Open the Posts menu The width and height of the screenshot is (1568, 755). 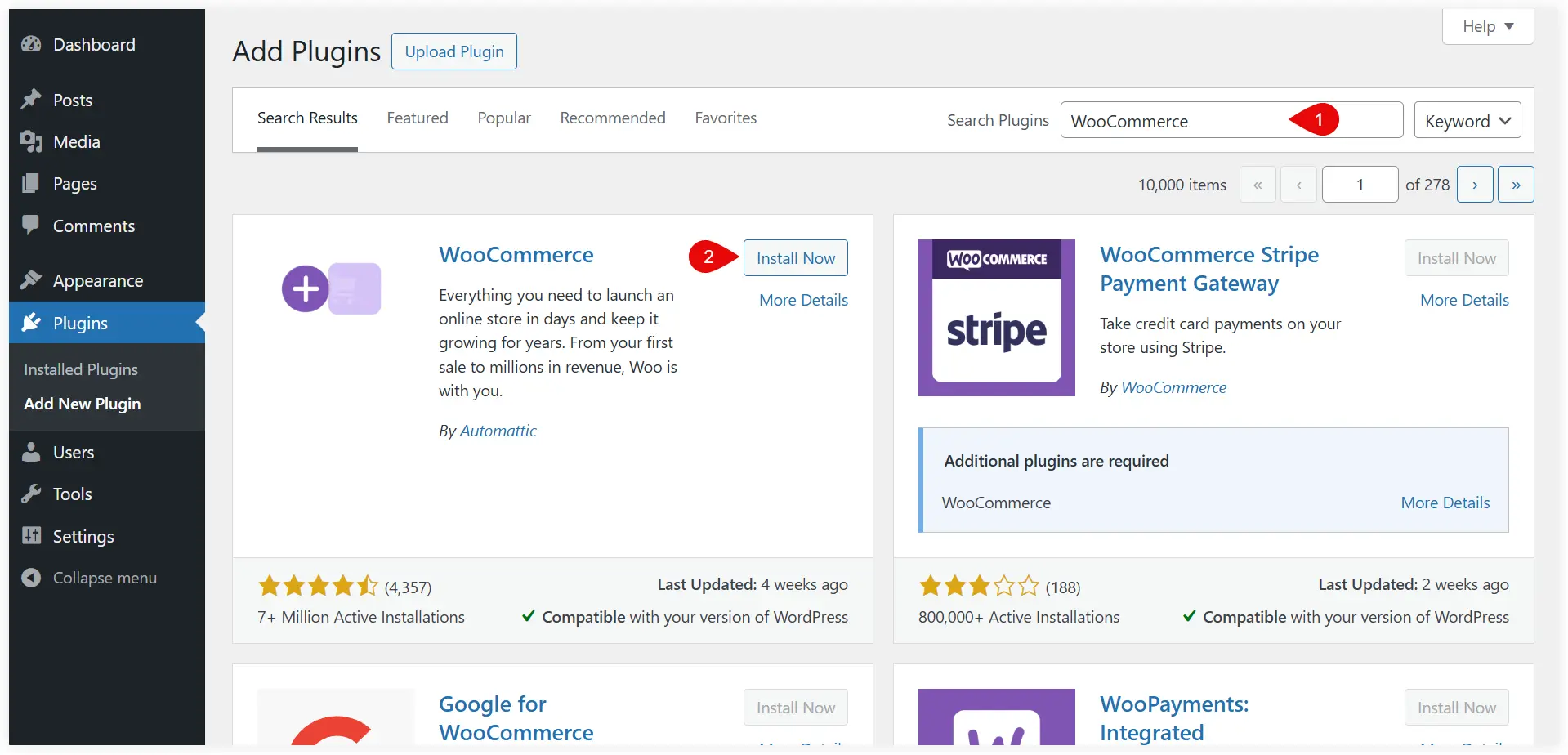tap(107, 100)
